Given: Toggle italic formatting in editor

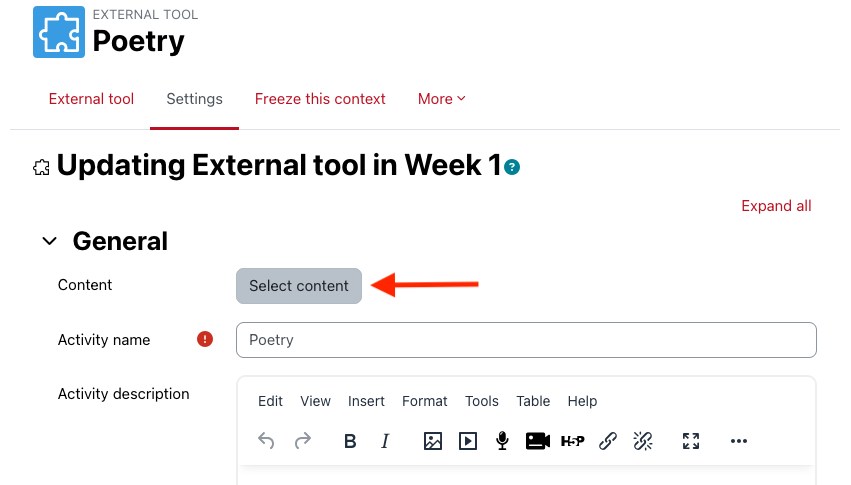Looking at the screenshot, I should [385, 441].
